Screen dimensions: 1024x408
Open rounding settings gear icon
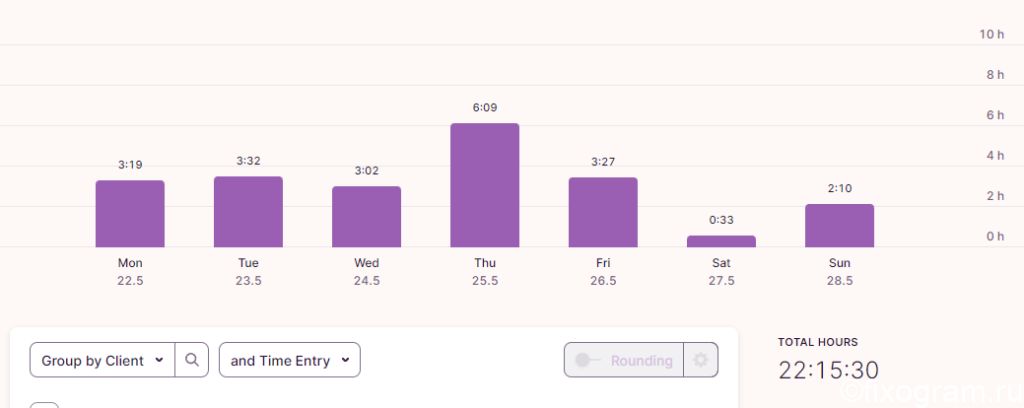(x=701, y=360)
